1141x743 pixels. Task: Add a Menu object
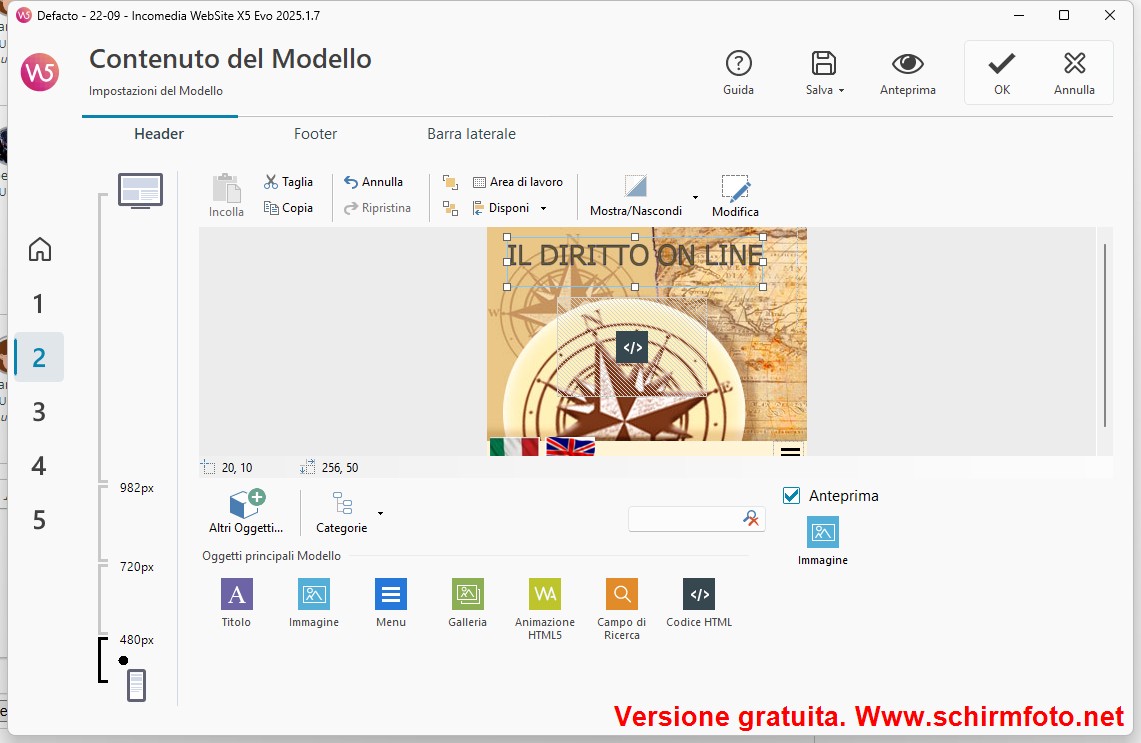[x=391, y=595]
